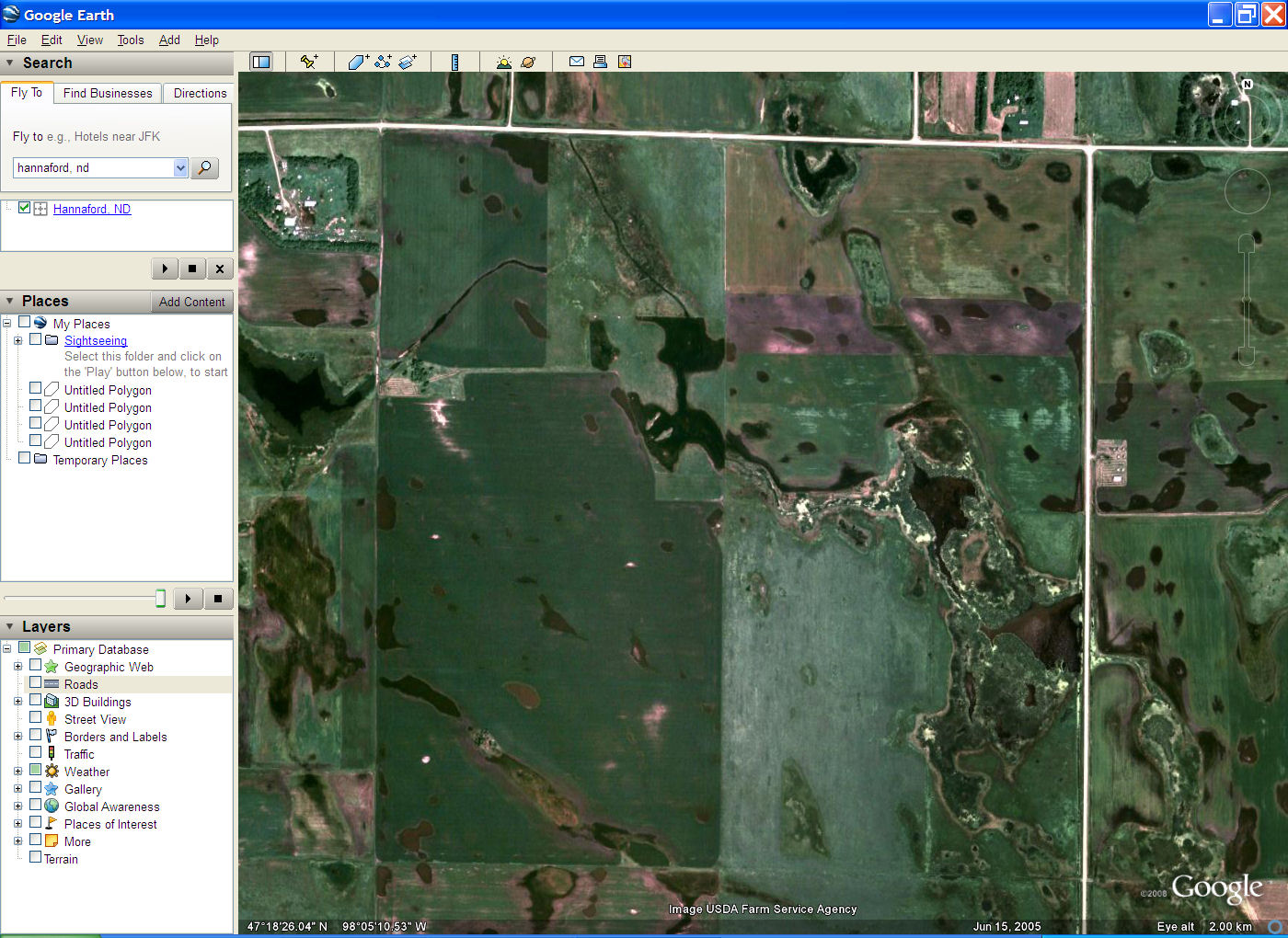
Task: Click the compass north N marker
Action: [x=1248, y=85]
